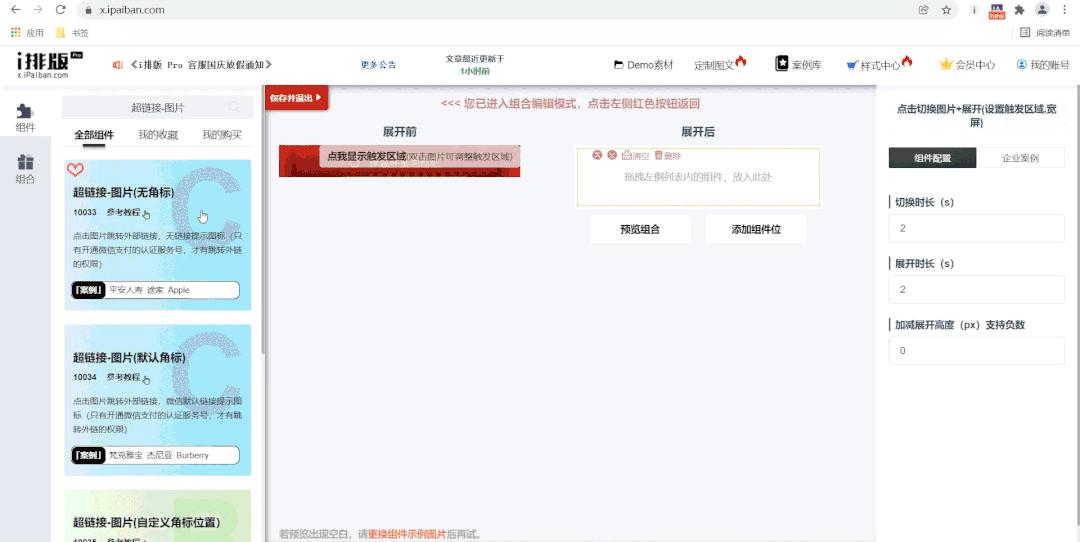Image resolution: width=1080 pixels, height=542 pixels.
Task: Switch to the 全部组件 tab
Action: [94, 135]
